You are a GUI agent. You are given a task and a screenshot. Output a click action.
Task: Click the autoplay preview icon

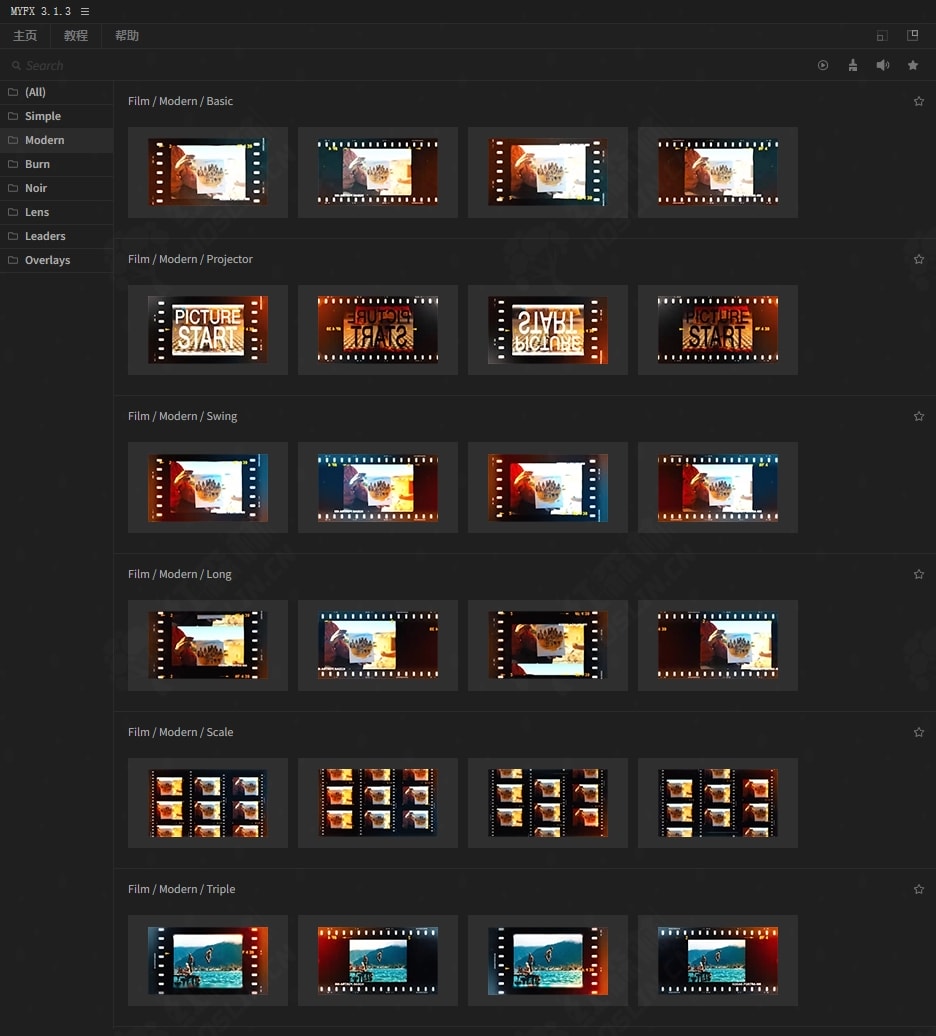[x=823, y=65]
